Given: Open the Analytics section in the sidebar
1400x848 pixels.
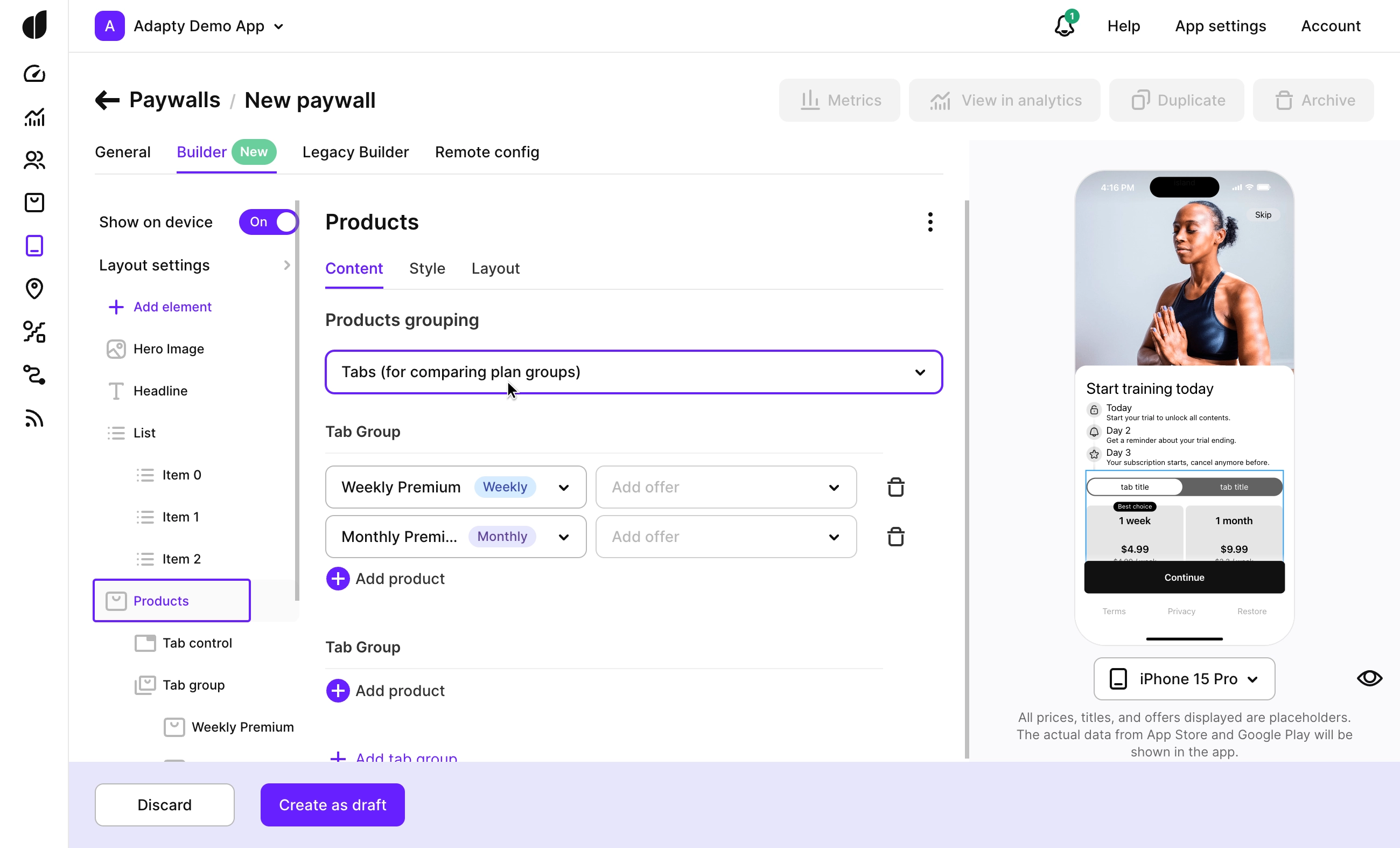Looking at the screenshot, I should pos(34,117).
